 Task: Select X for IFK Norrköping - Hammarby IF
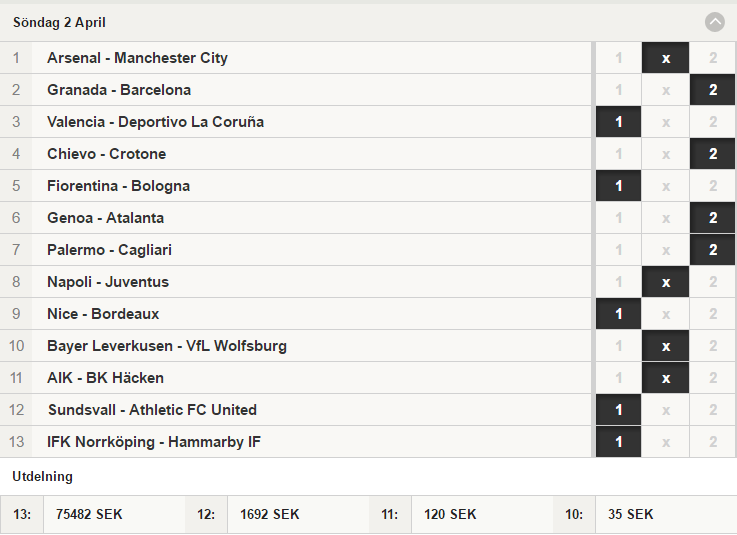666,441
